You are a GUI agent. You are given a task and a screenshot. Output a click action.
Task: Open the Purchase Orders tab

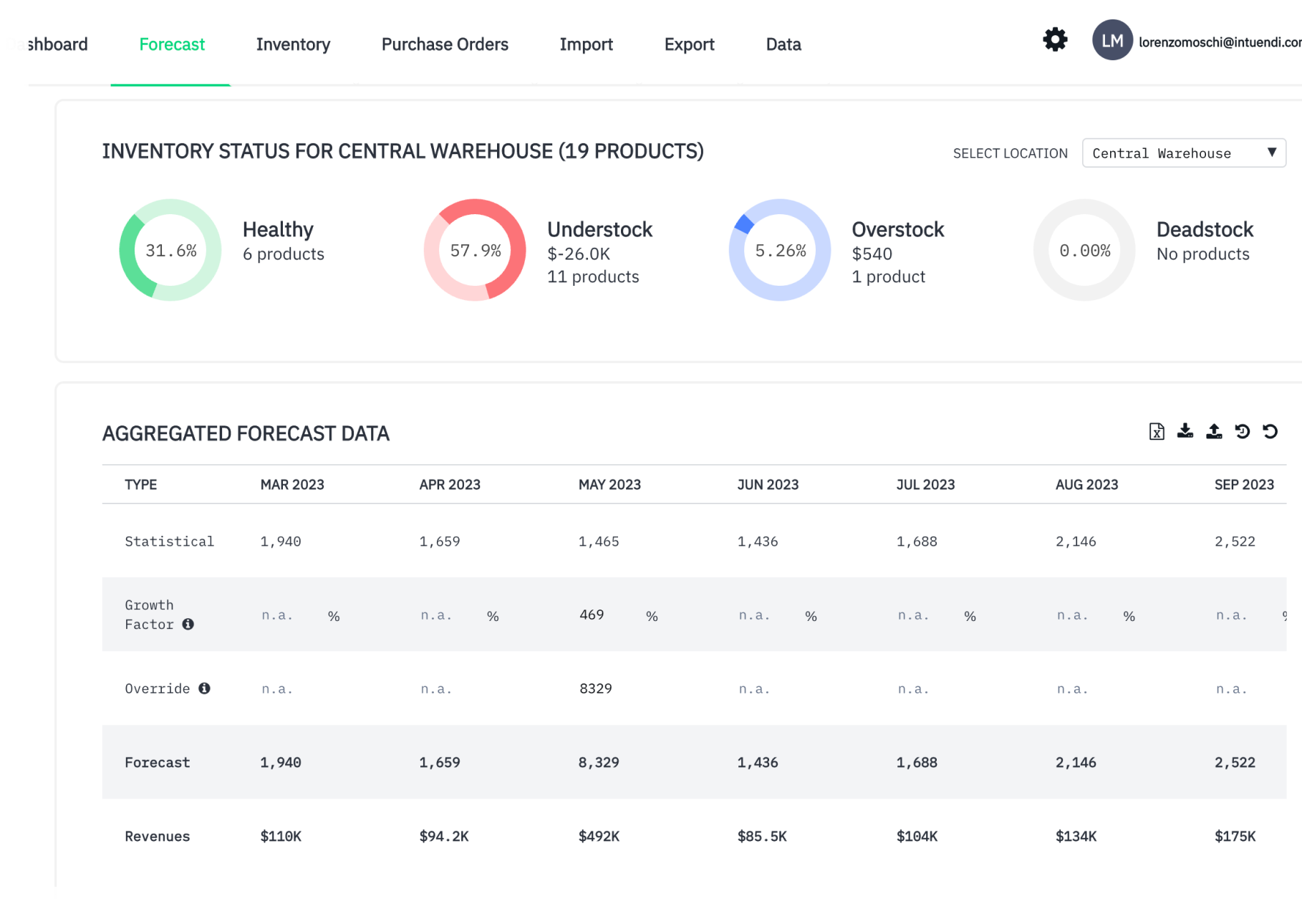tap(444, 44)
